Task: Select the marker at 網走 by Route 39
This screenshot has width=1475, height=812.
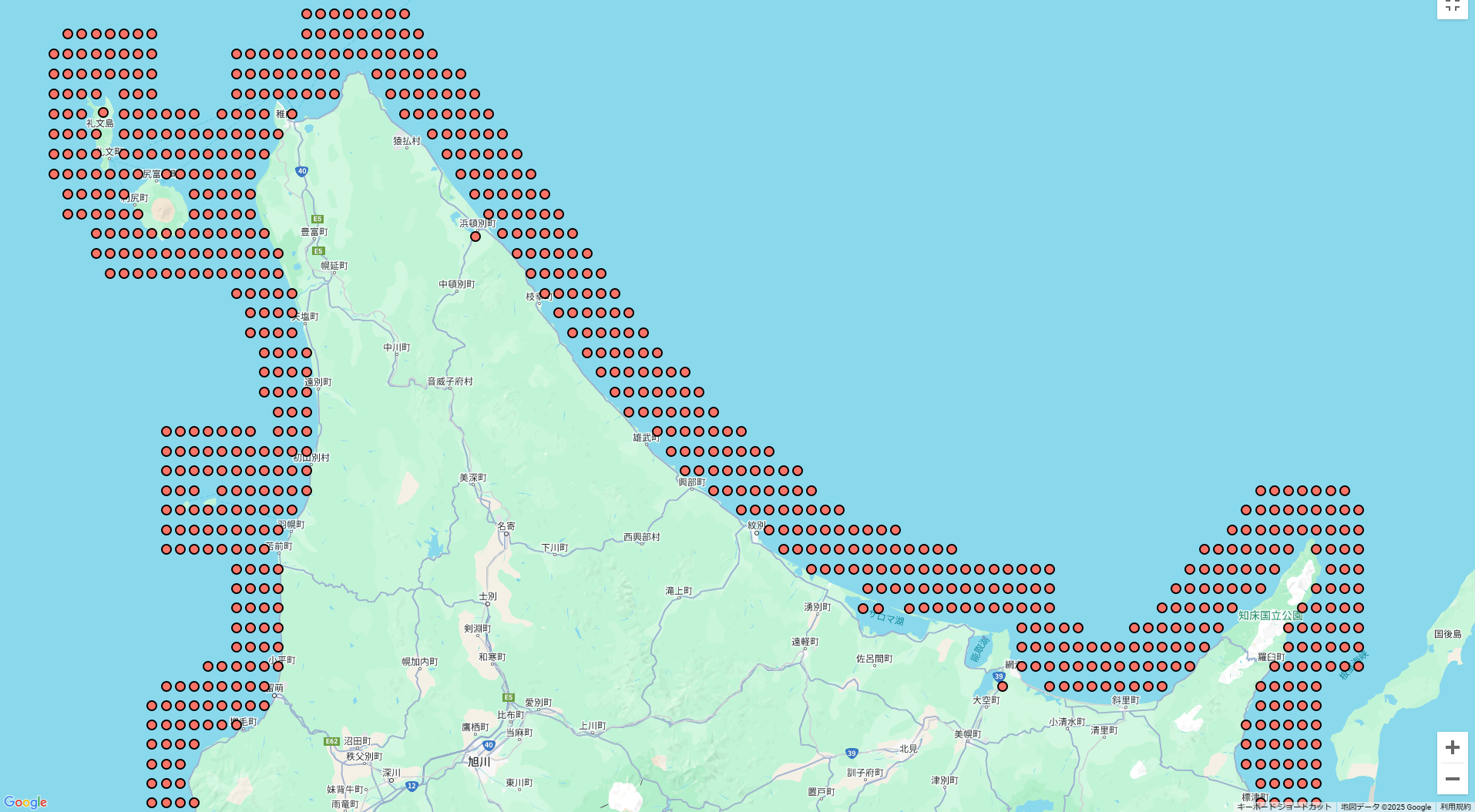Action: click(1003, 686)
